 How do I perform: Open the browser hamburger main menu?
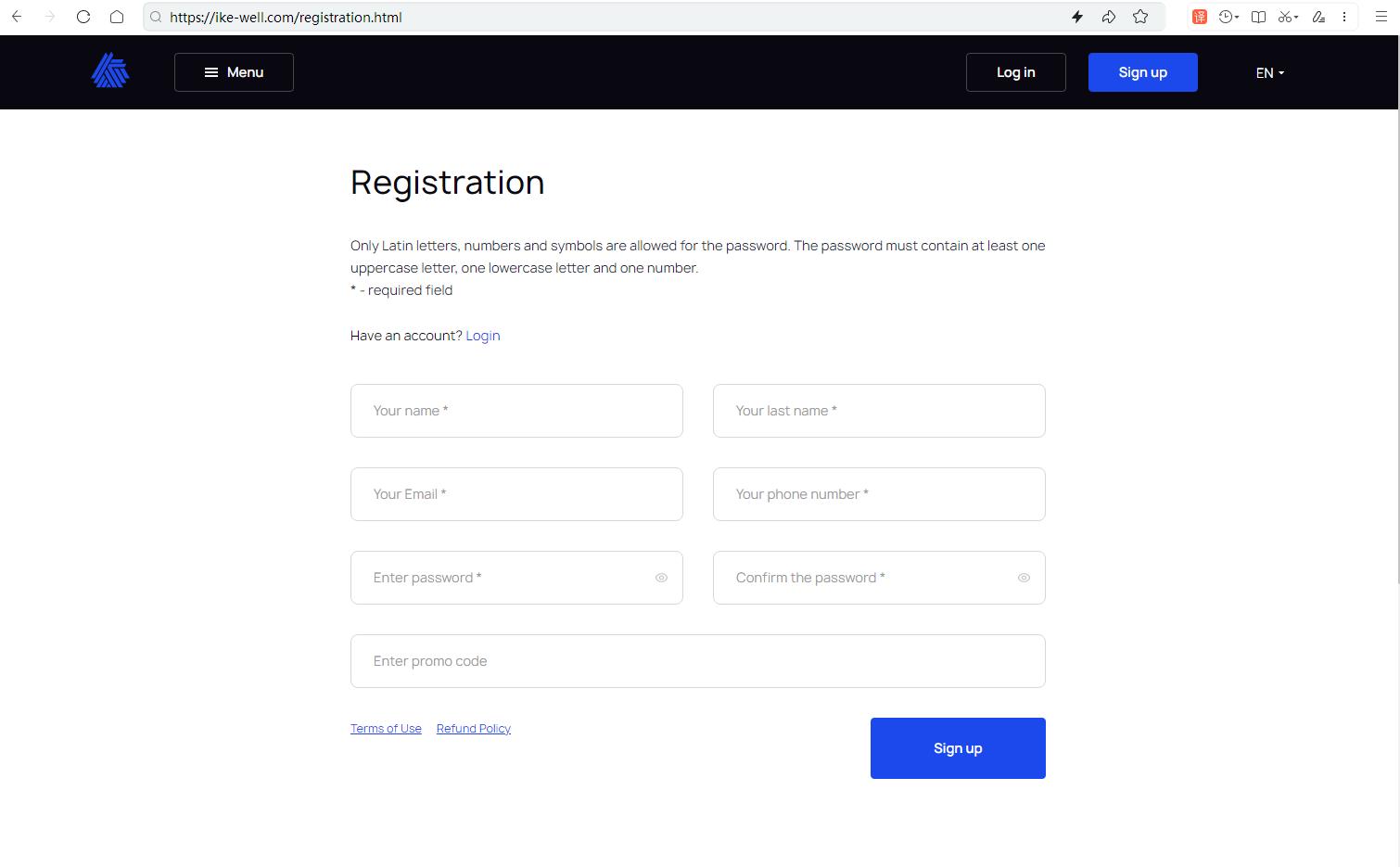pyautogui.click(x=1381, y=17)
